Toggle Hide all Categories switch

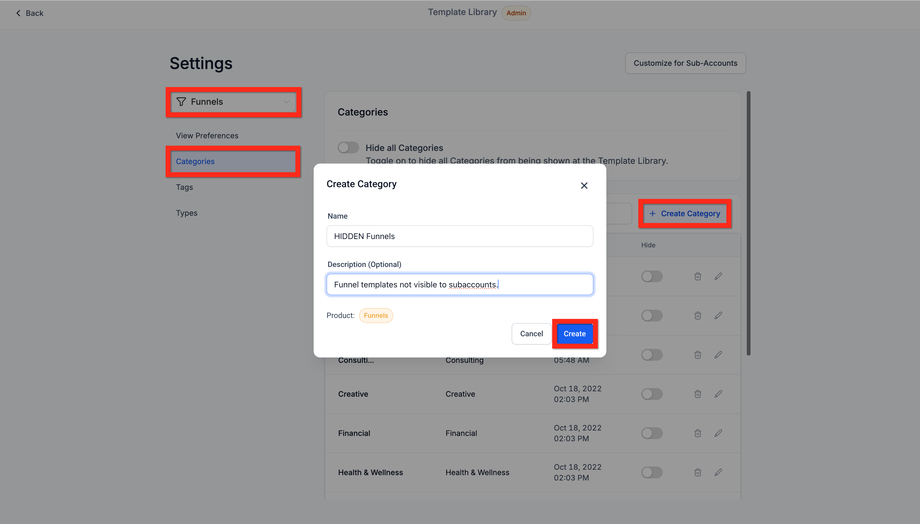point(348,147)
